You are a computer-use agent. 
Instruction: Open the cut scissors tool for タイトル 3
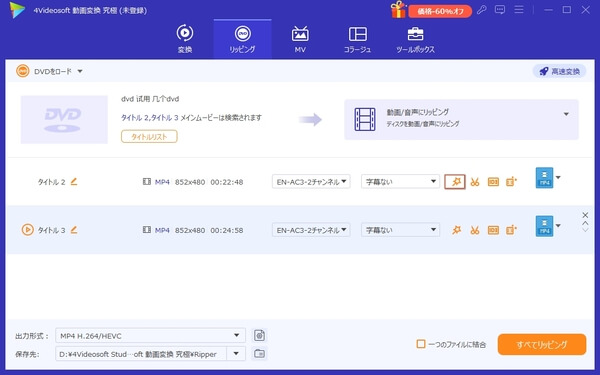[475, 230]
